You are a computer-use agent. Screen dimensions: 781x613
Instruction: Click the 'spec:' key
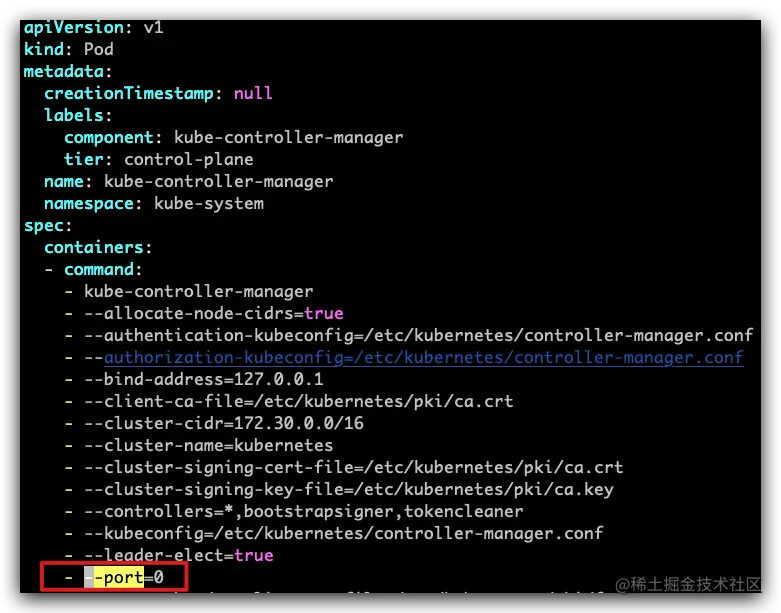point(48,226)
